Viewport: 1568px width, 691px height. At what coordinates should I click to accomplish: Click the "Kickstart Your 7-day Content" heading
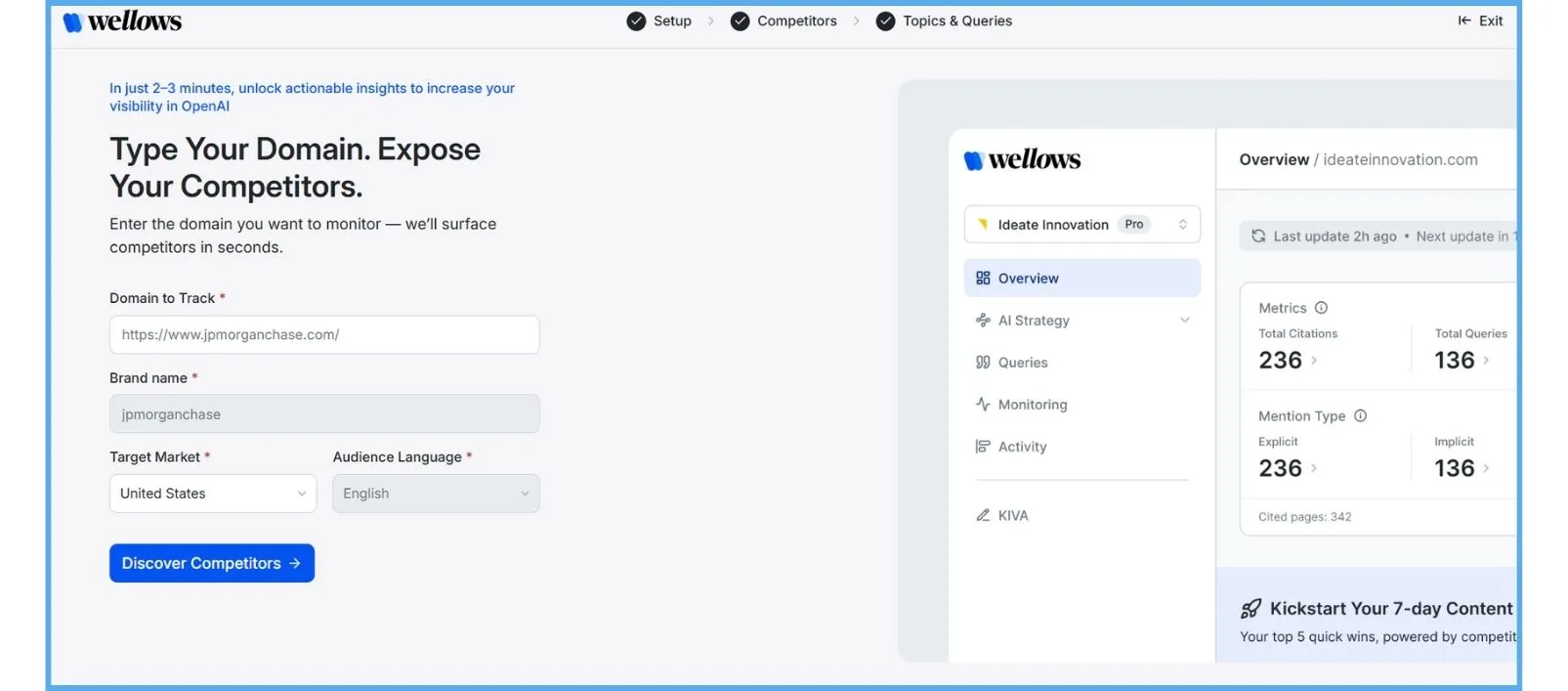(x=1391, y=608)
